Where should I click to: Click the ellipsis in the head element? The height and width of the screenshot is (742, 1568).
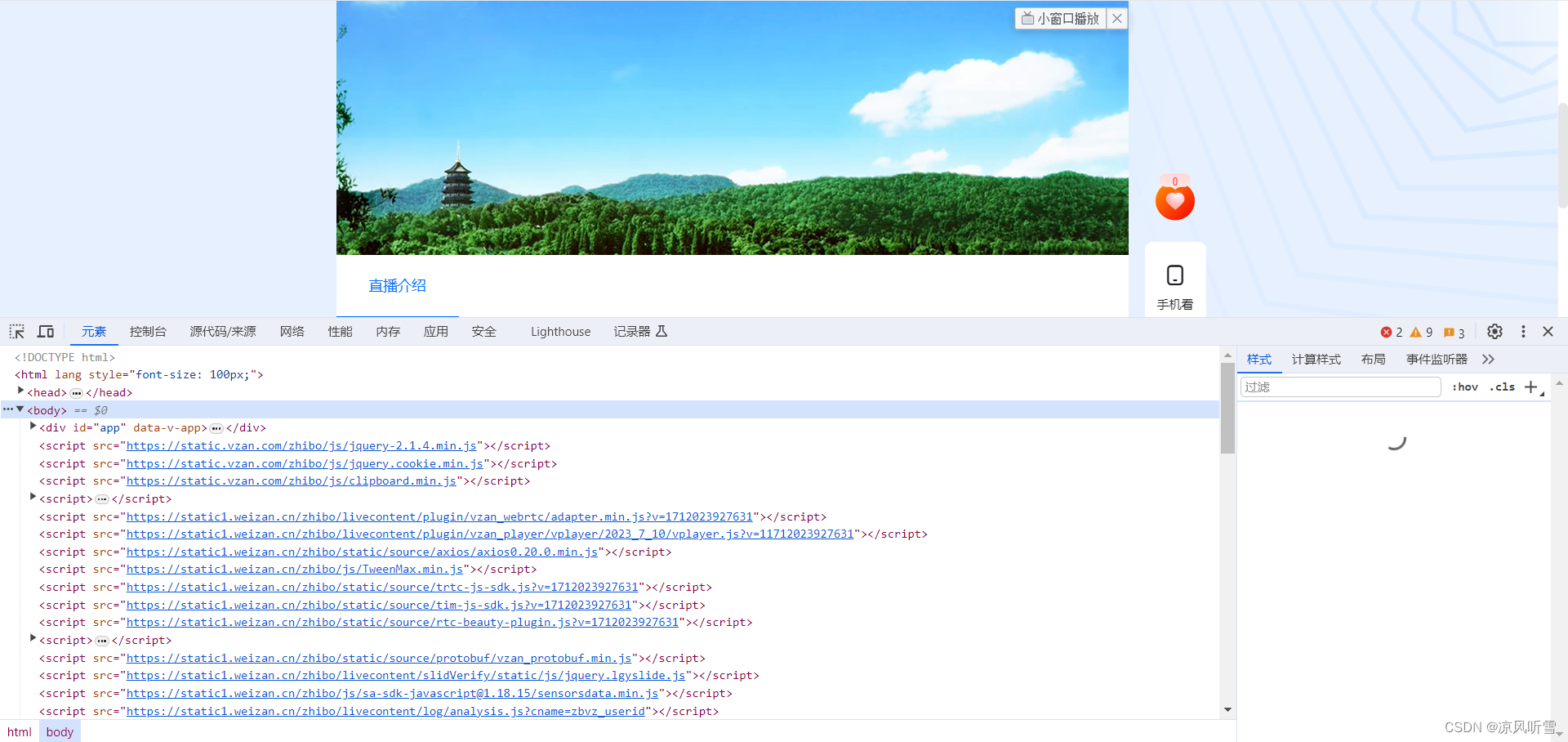point(77,393)
